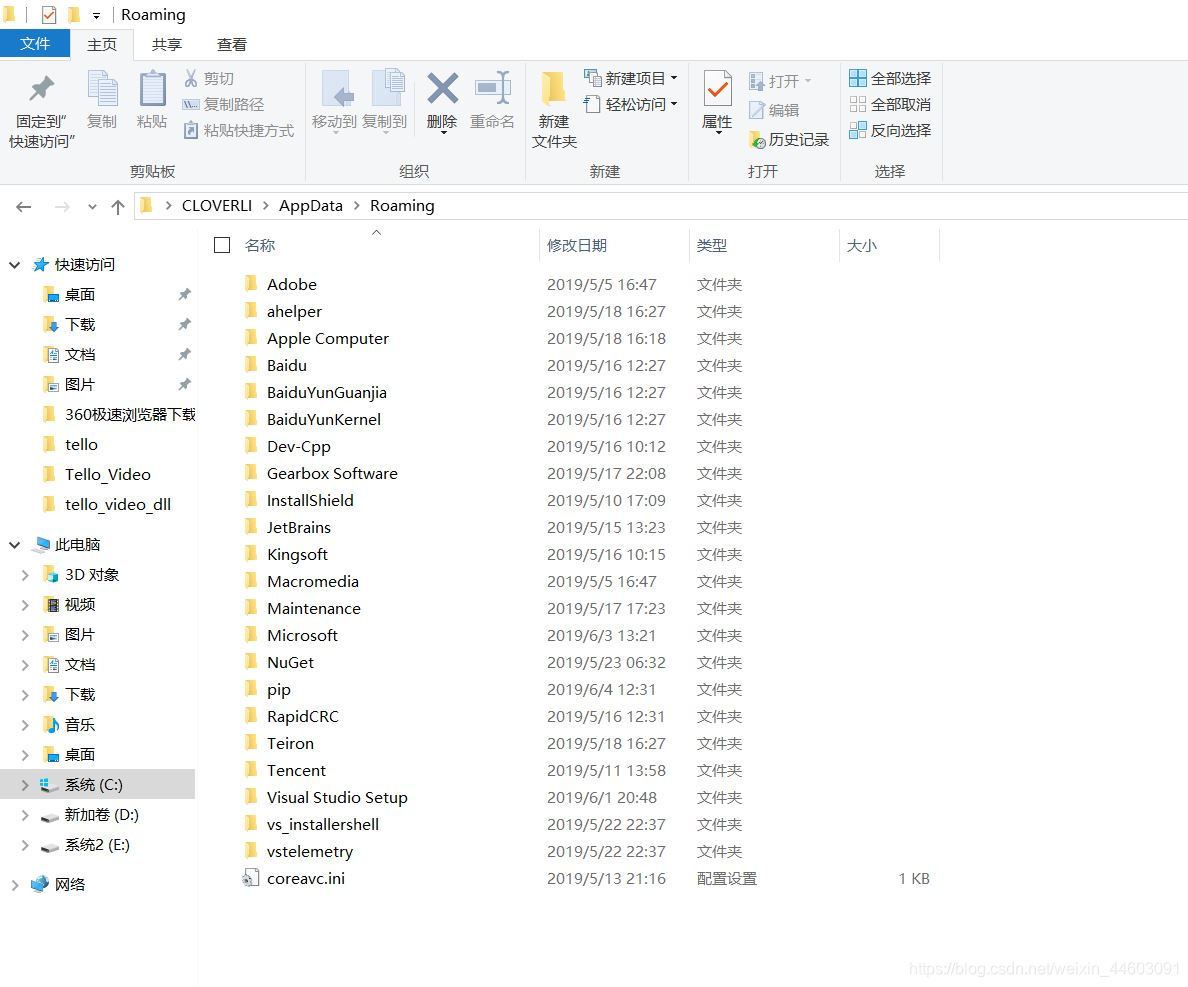Click AppData in the address breadcrumb
The image size is (1188, 987).
[x=311, y=206]
